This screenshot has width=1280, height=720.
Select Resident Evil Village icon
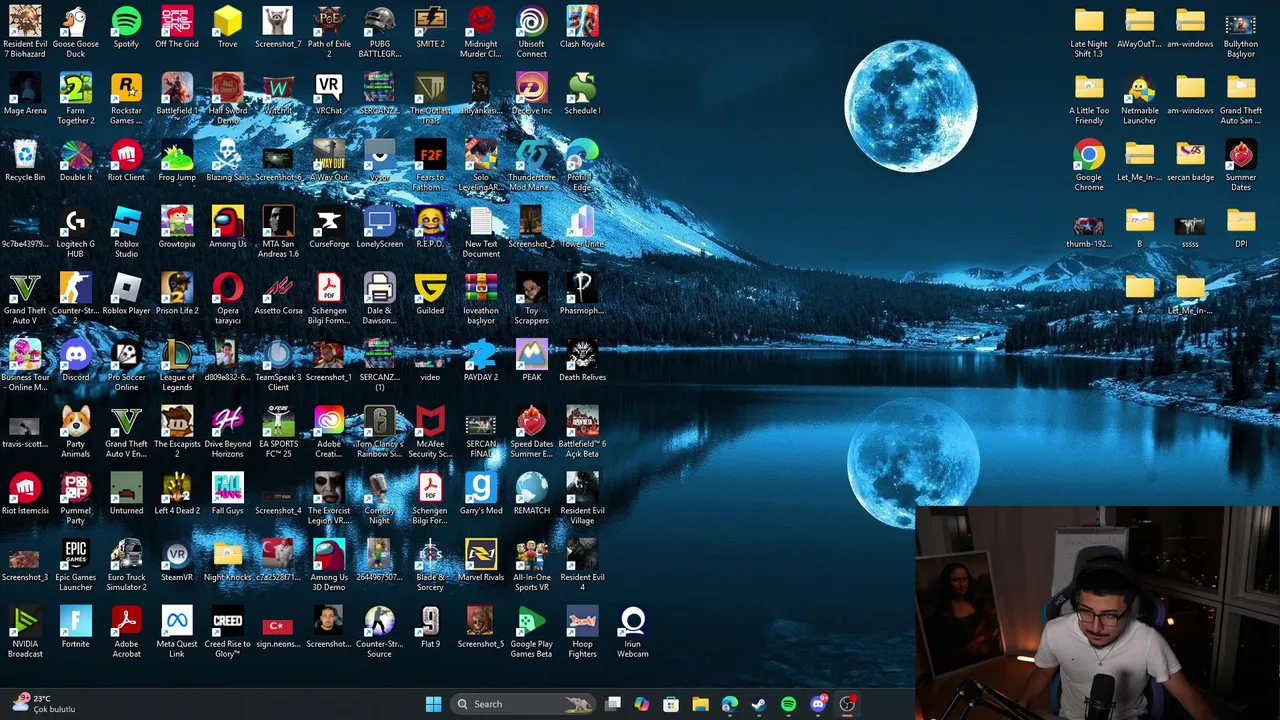582,499
